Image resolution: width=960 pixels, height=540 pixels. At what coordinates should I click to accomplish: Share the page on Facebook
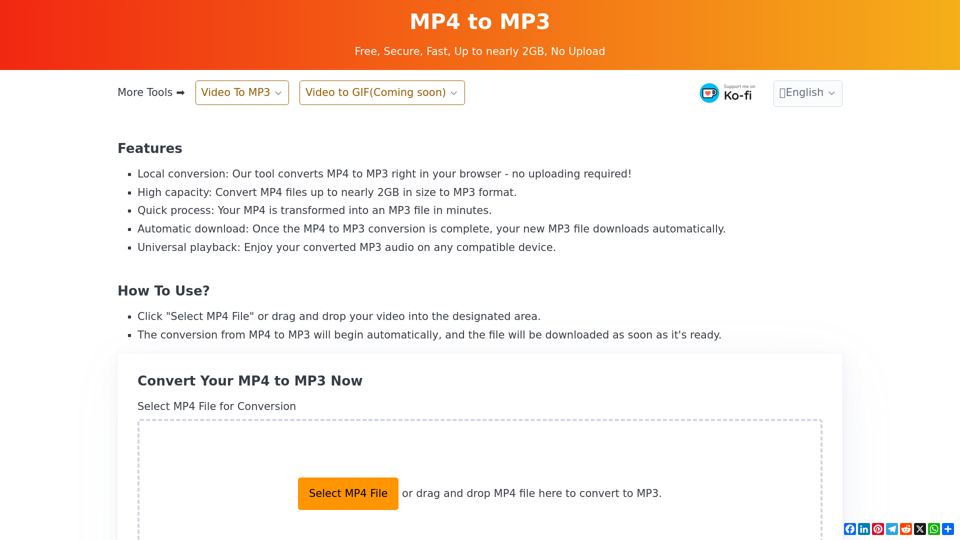point(850,529)
